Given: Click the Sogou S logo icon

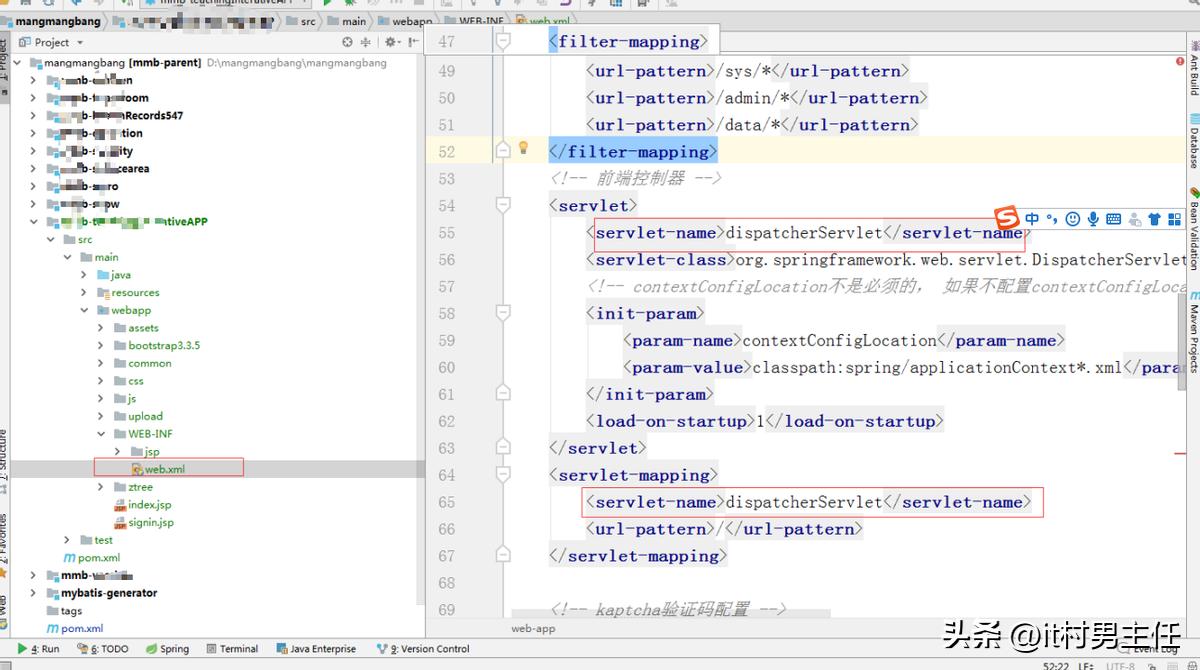Looking at the screenshot, I should (x=1007, y=218).
